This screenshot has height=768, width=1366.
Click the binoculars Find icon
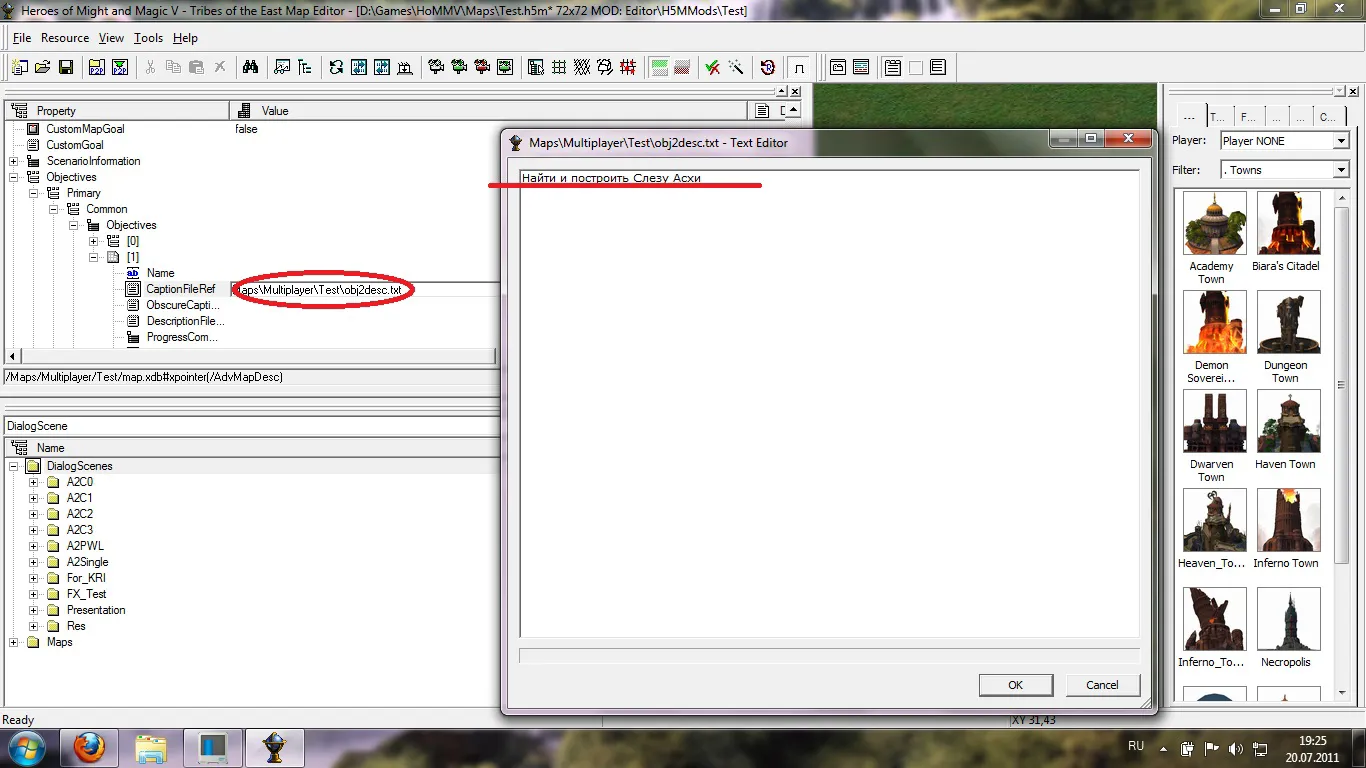(250, 67)
